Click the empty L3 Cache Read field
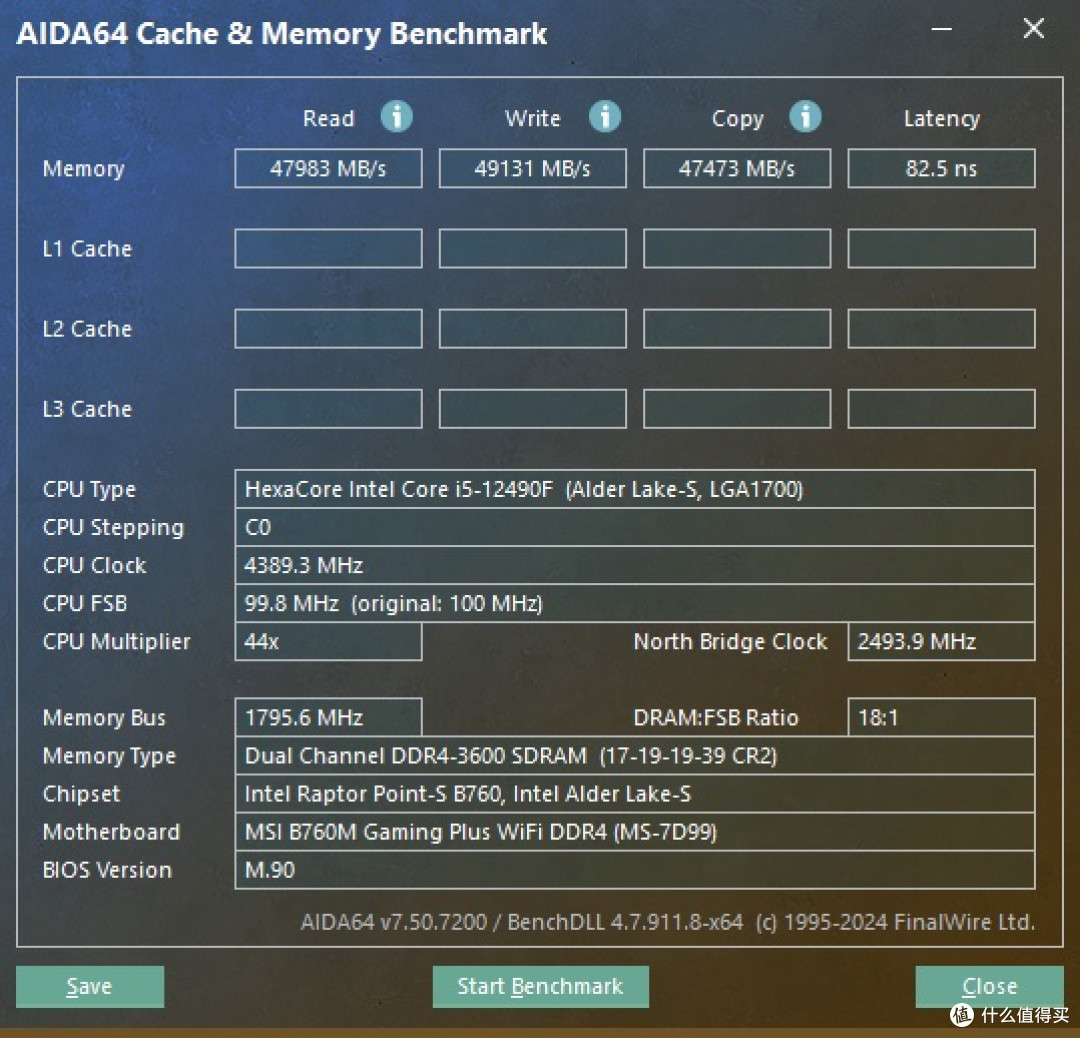The height and width of the screenshot is (1038, 1080). pyautogui.click(x=328, y=408)
